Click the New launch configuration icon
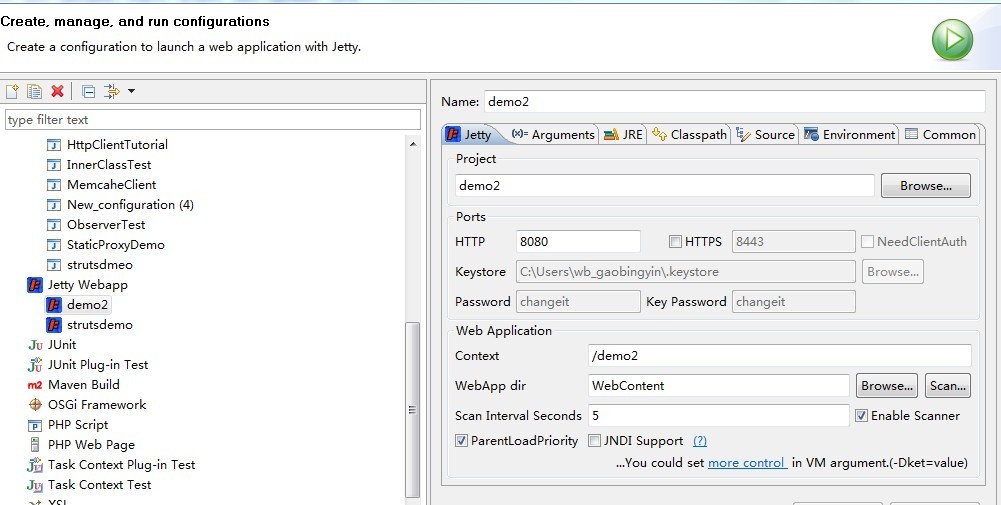This screenshot has height=505, width=1001. click(12, 91)
